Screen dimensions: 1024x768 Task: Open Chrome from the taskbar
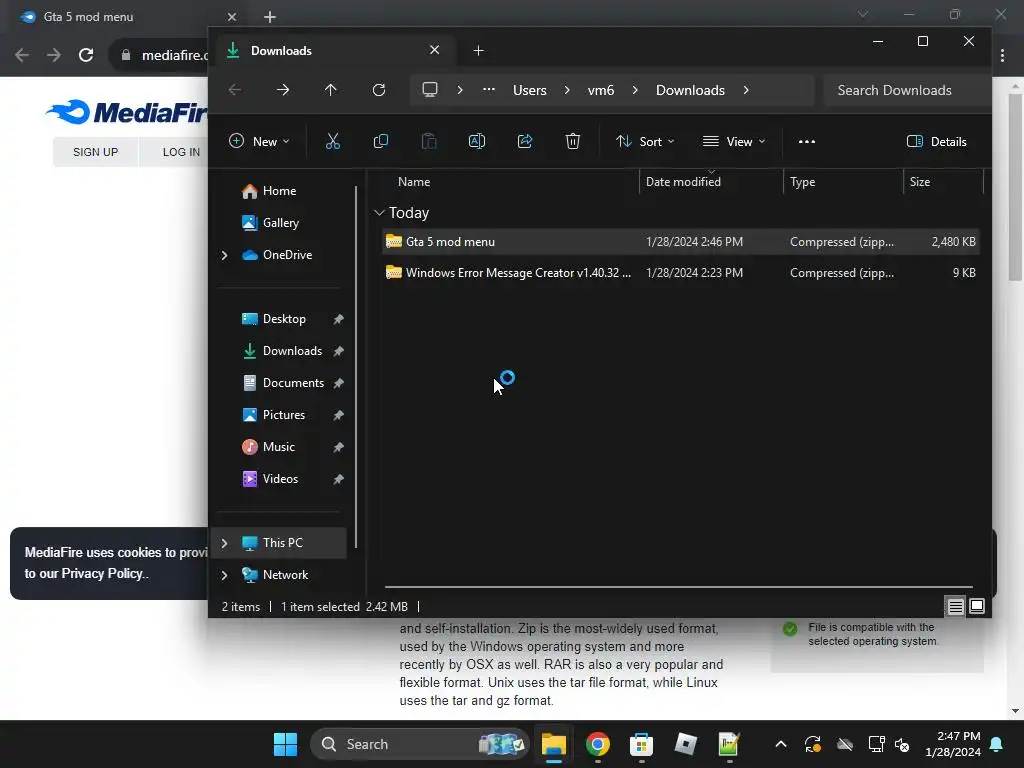(x=597, y=744)
